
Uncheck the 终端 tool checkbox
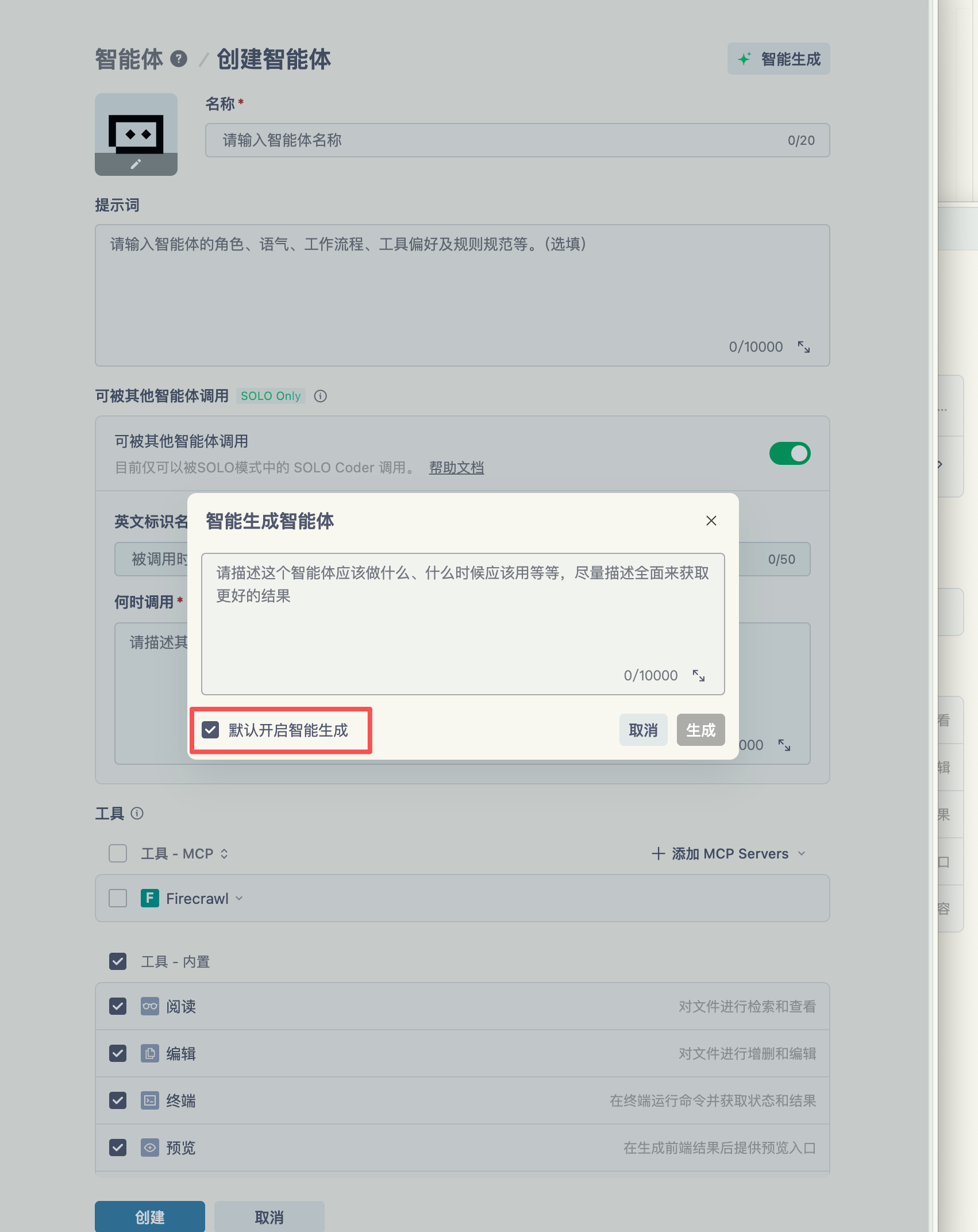tap(118, 1100)
